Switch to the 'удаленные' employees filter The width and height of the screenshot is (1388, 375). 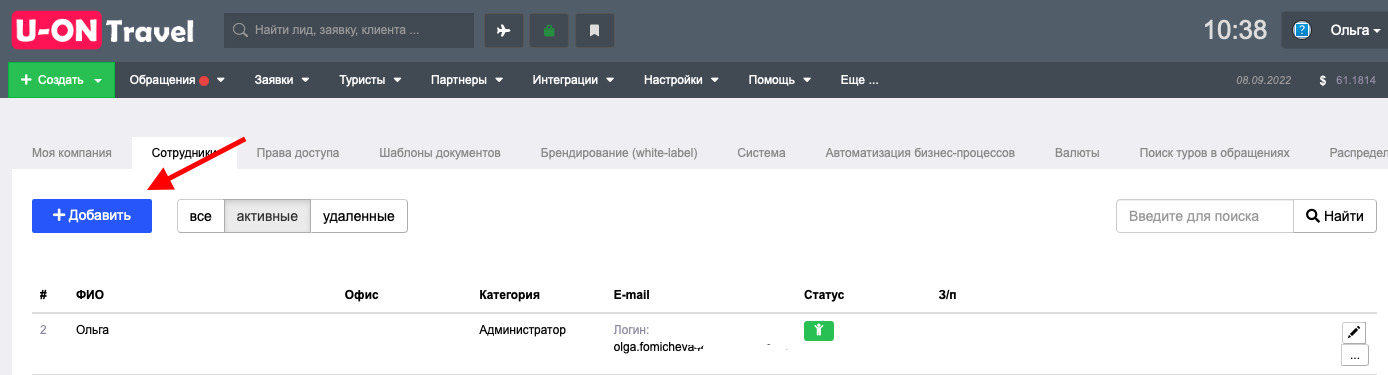tap(358, 216)
